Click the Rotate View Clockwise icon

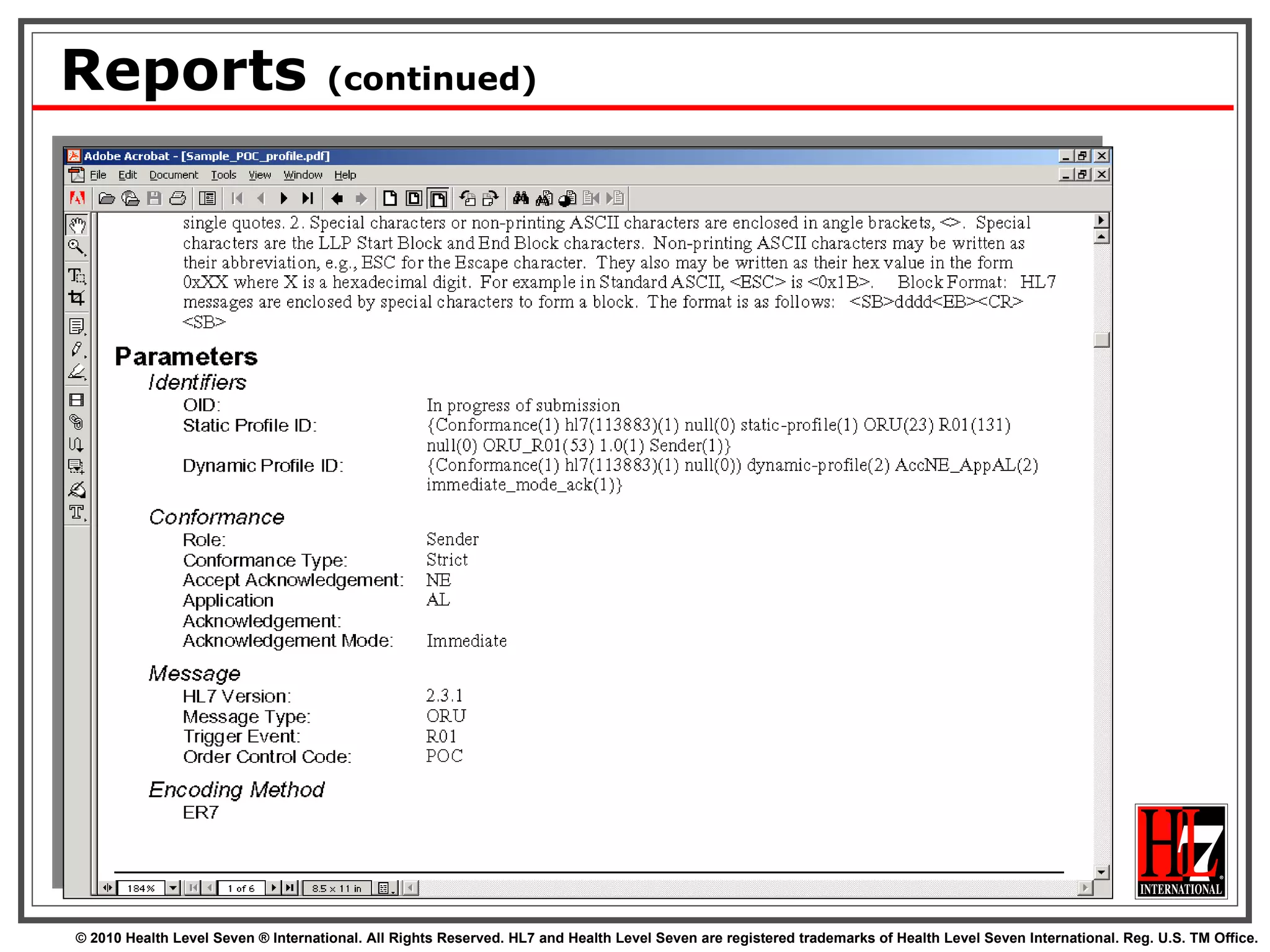pos(491,198)
